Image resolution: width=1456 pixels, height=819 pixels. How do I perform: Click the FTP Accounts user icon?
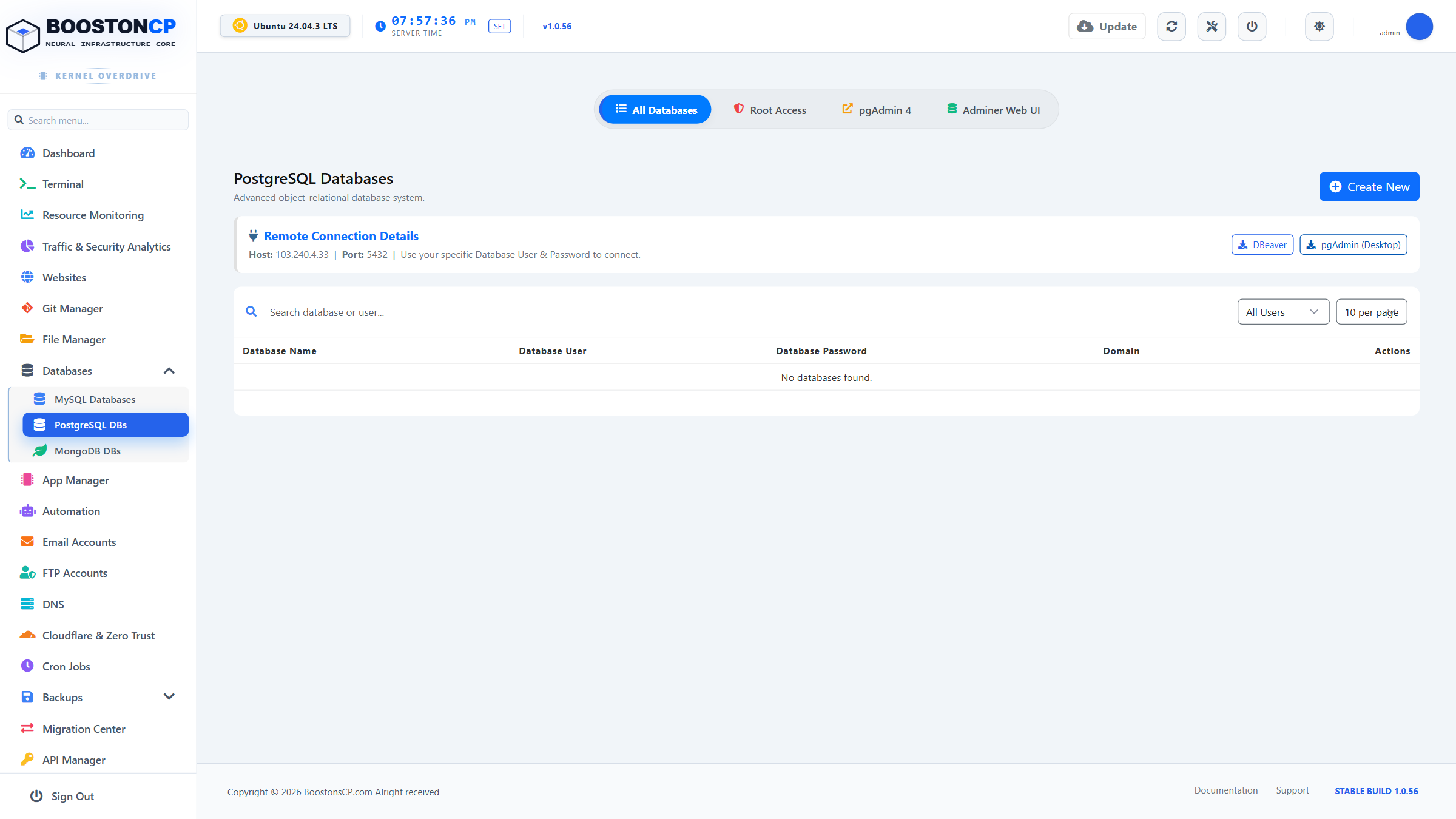(27, 573)
